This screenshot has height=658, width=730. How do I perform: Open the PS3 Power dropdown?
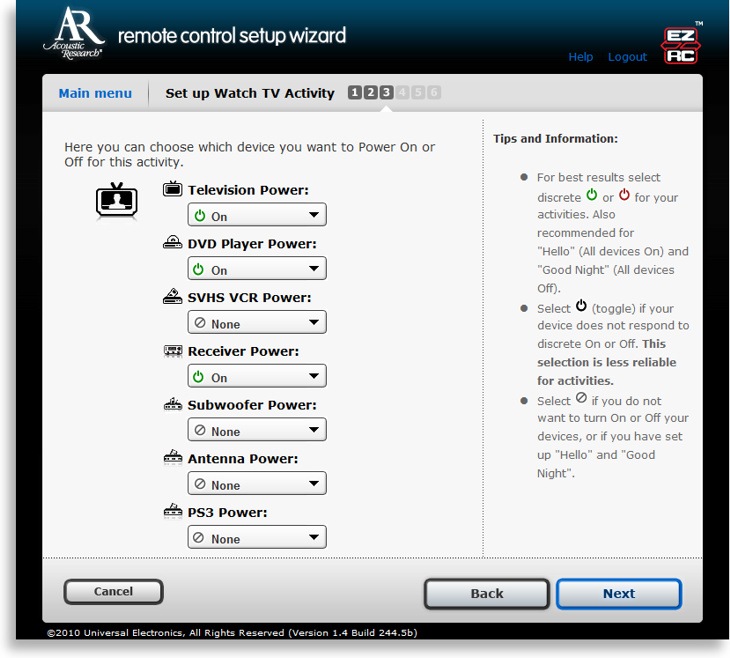click(x=257, y=538)
